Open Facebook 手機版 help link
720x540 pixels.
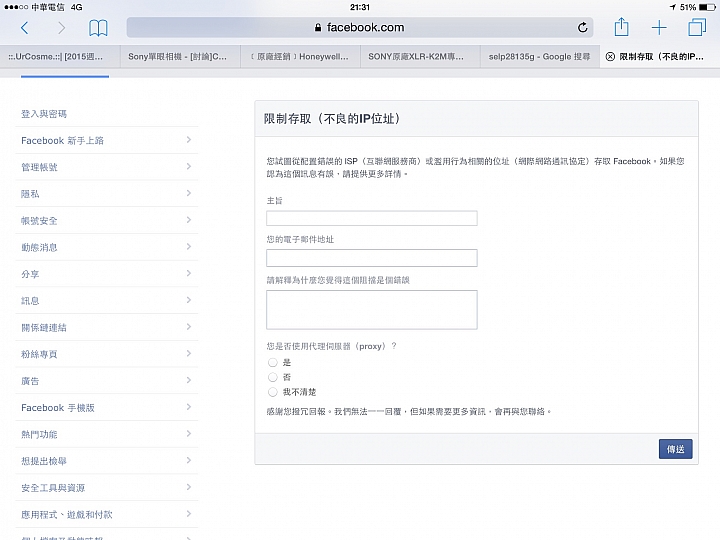(x=58, y=408)
